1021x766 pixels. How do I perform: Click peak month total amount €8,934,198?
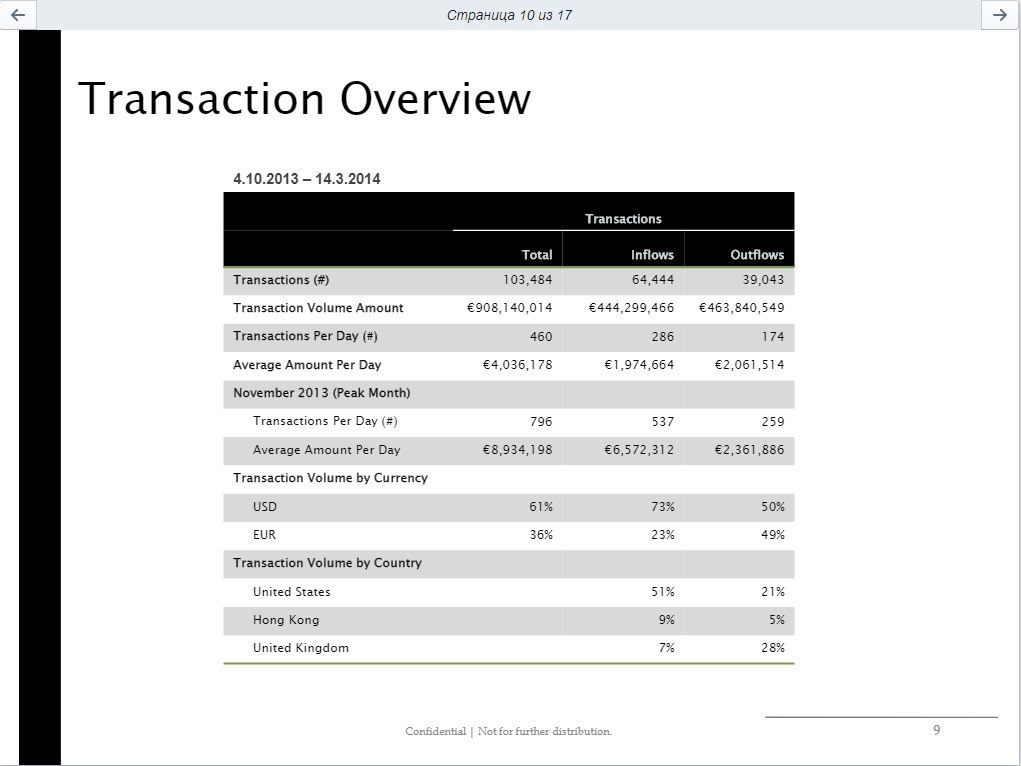(517, 449)
